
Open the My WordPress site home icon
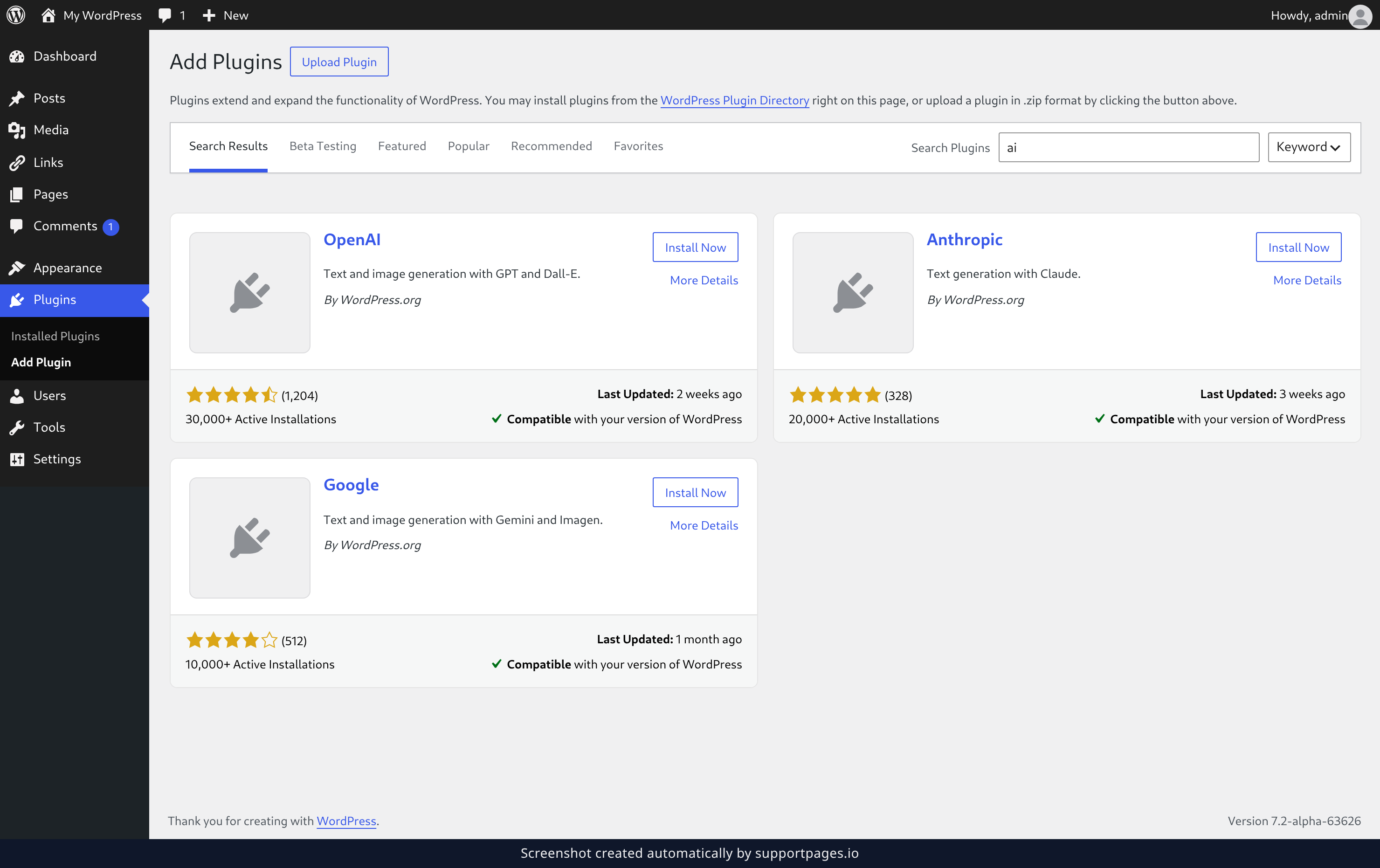[48, 15]
